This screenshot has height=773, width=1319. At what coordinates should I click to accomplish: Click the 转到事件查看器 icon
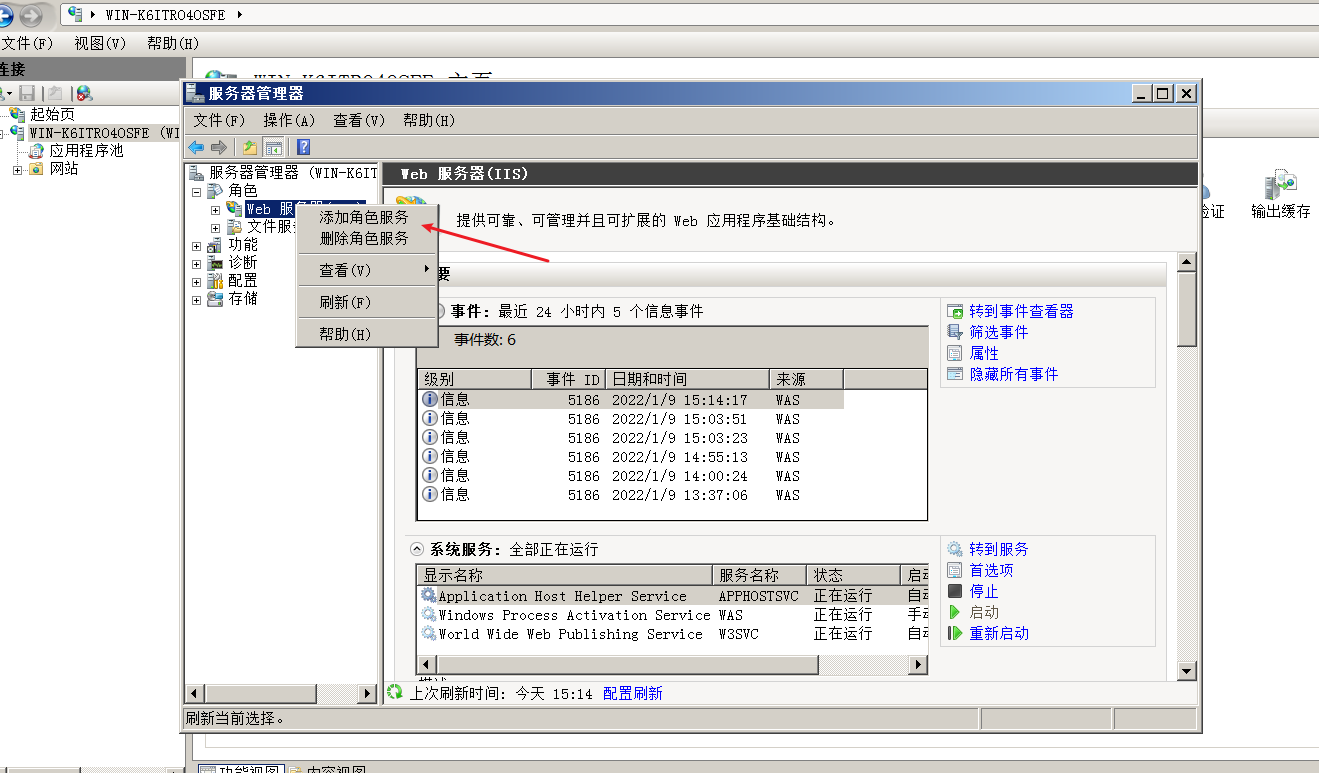[x=955, y=312]
